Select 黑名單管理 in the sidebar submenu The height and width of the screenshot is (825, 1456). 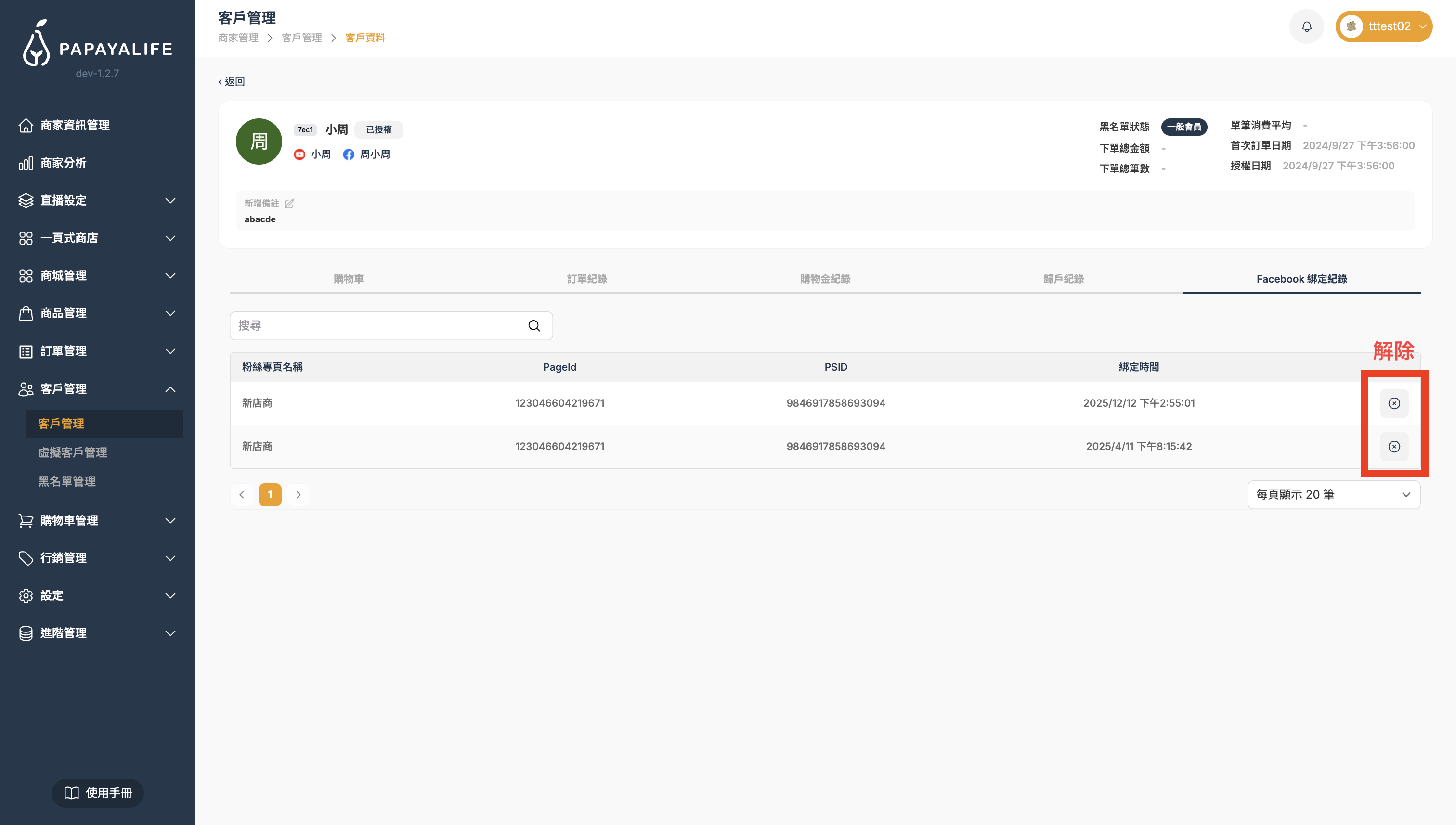click(x=67, y=482)
